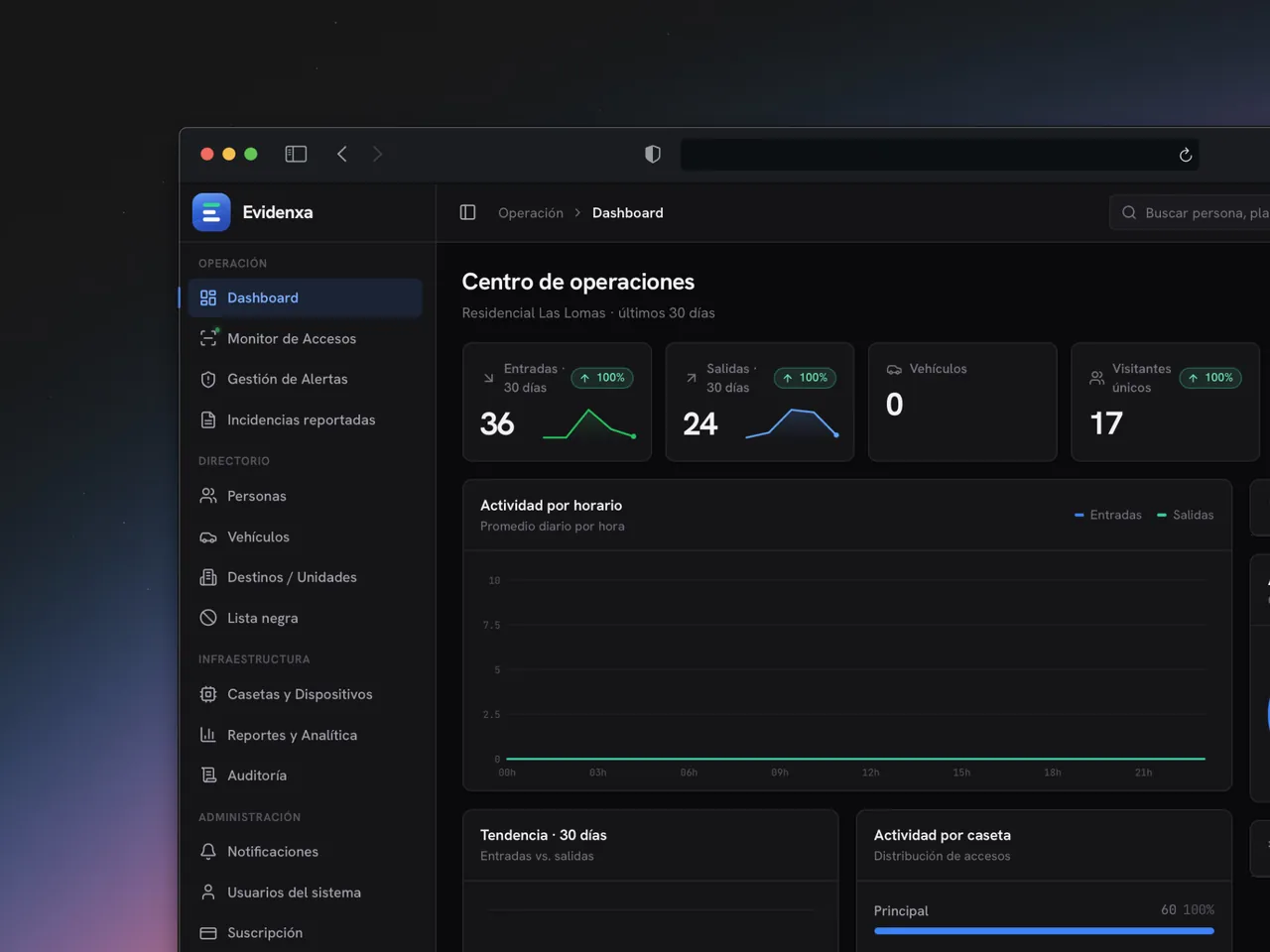Click the Tendencia · 30 días title
The width and height of the screenshot is (1270, 952).
click(544, 836)
